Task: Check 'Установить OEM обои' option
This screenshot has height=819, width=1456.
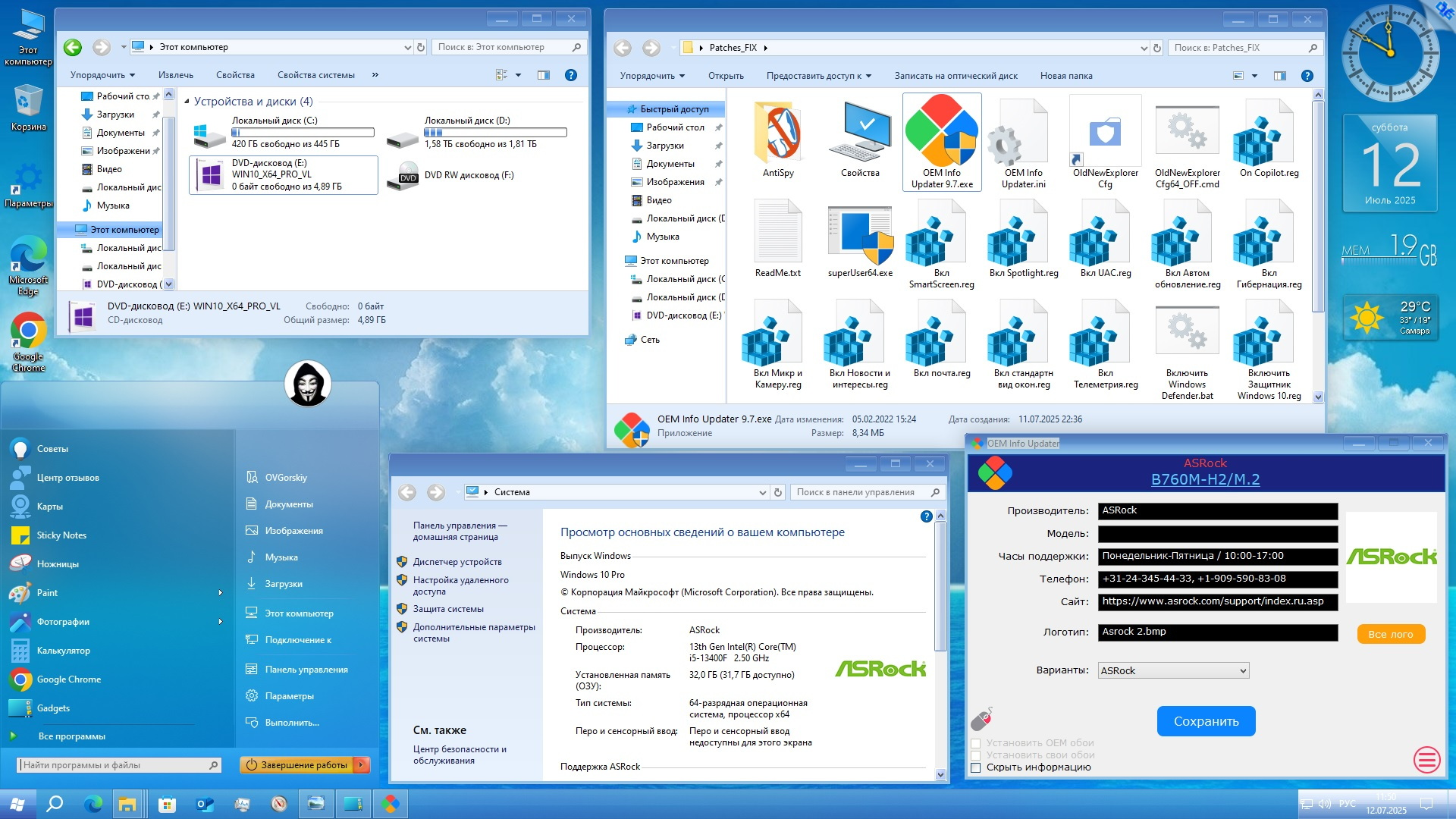Action: click(x=976, y=743)
